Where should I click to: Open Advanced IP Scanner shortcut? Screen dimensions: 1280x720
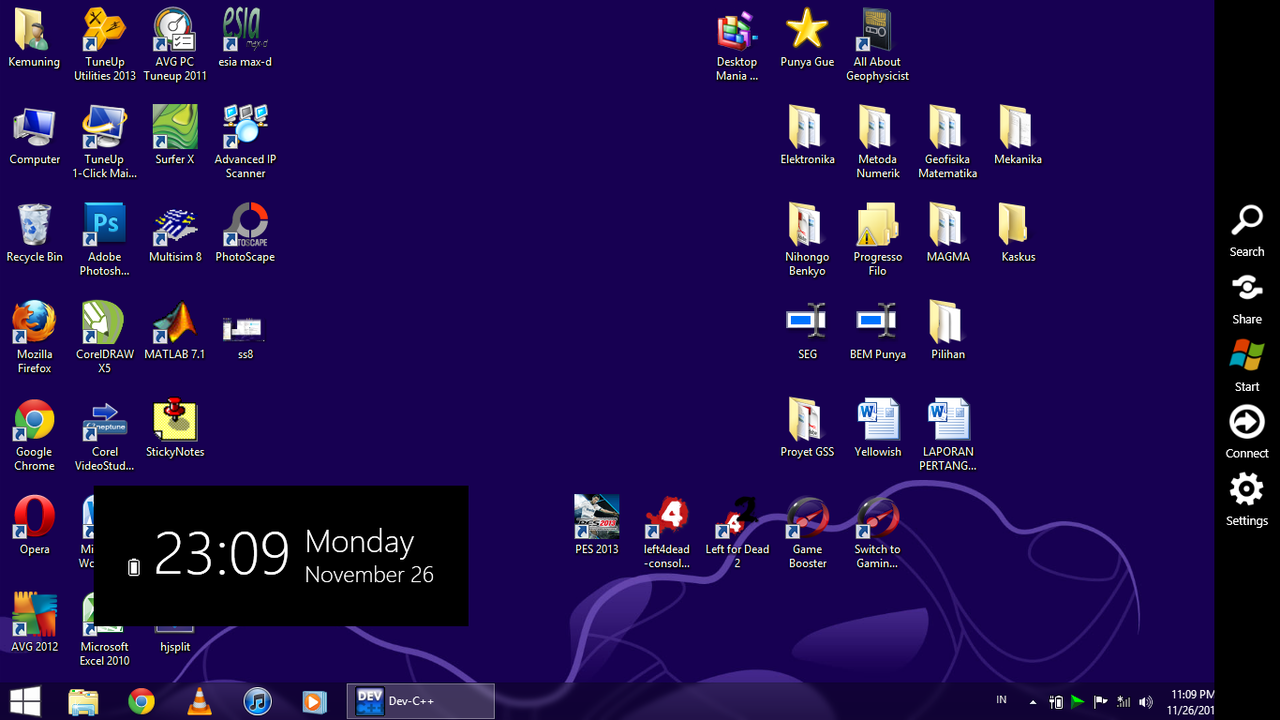coord(245,142)
